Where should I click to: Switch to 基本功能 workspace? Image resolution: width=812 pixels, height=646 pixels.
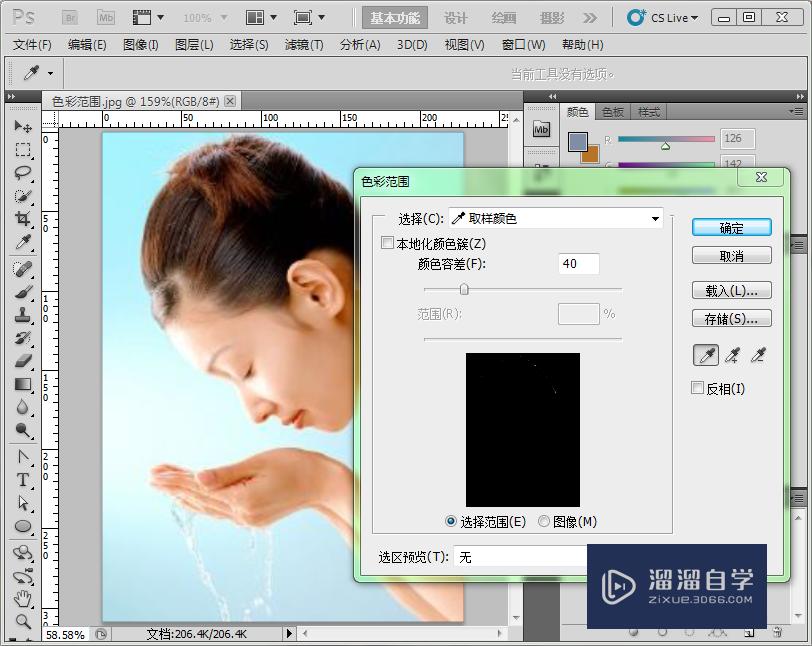pos(395,18)
